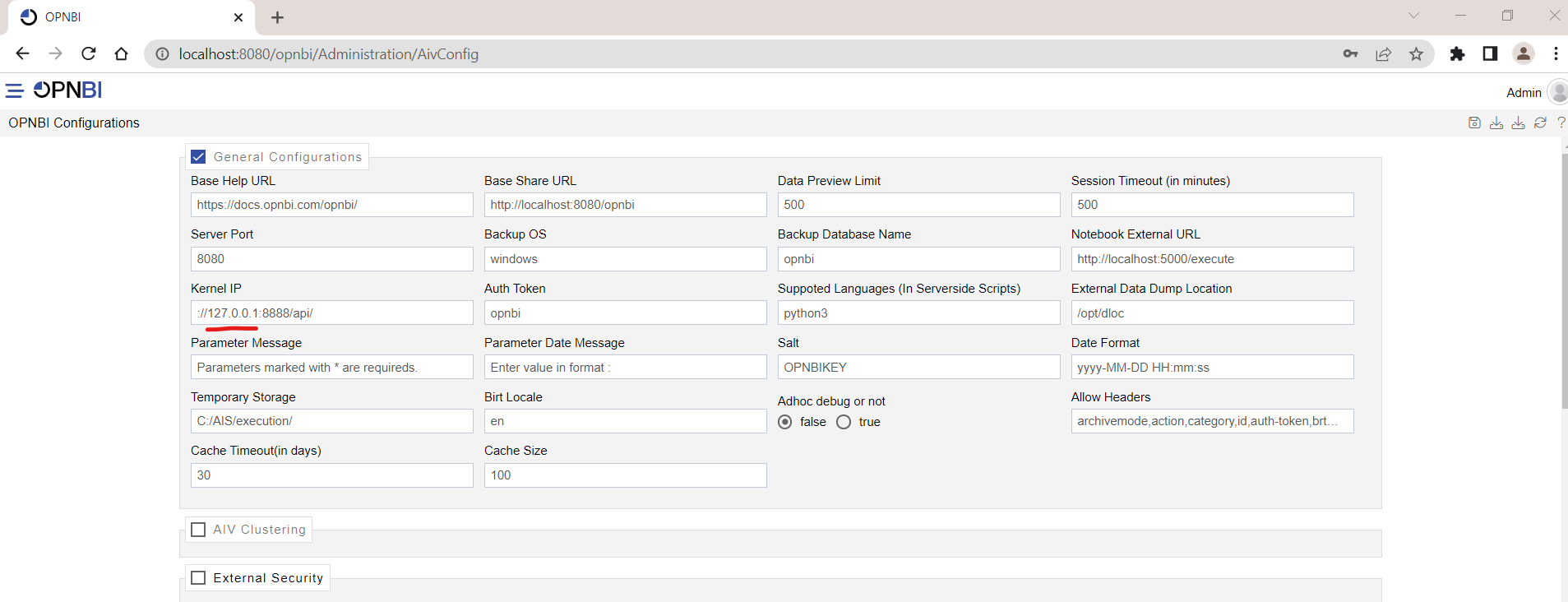The height and width of the screenshot is (602, 1568).
Task: Enable the External Security checkbox
Action: [198, 578]
